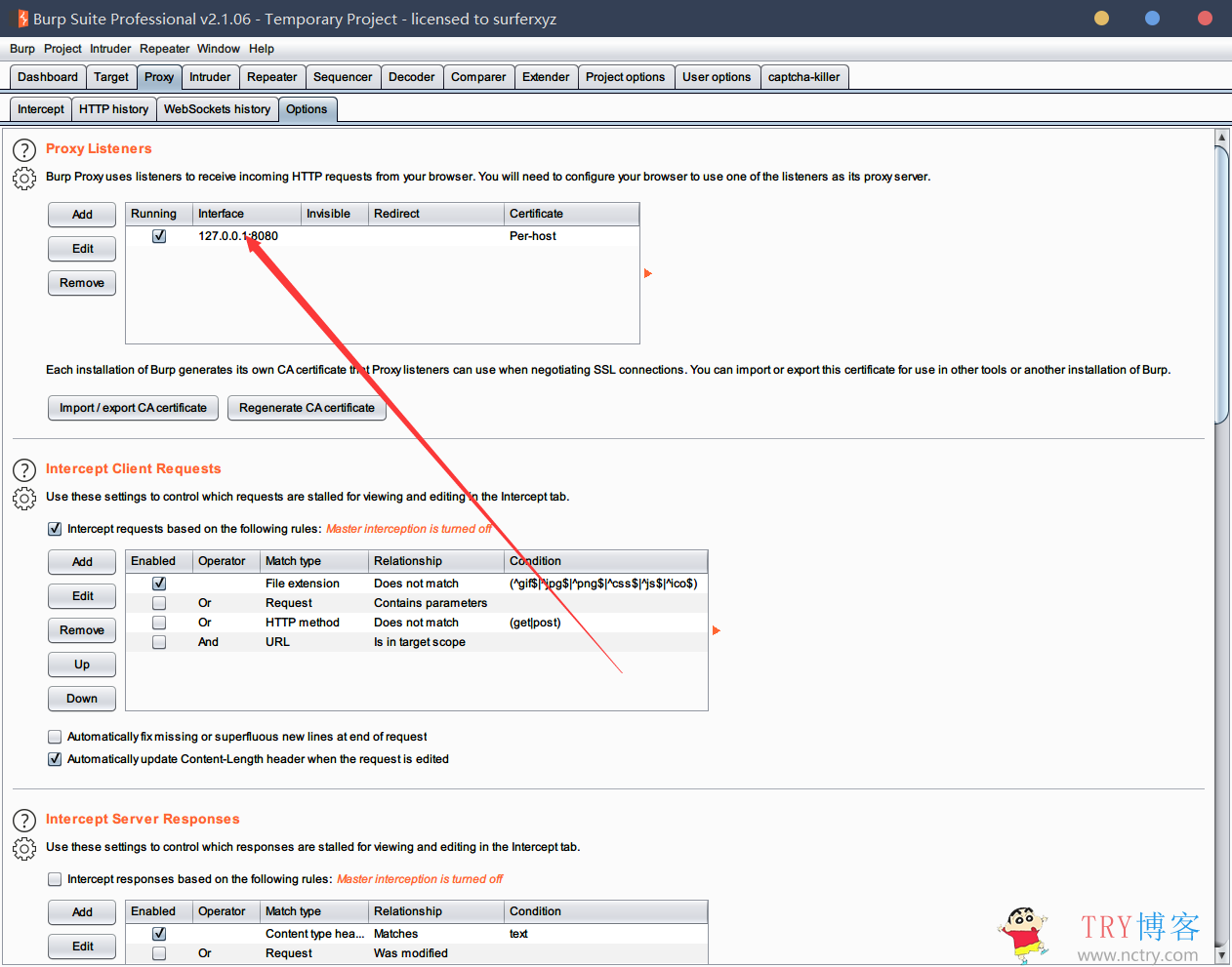The image size is (1232, 967).
Task: Expand the Proxy Listeners table arrow
Action: point(648,273)
